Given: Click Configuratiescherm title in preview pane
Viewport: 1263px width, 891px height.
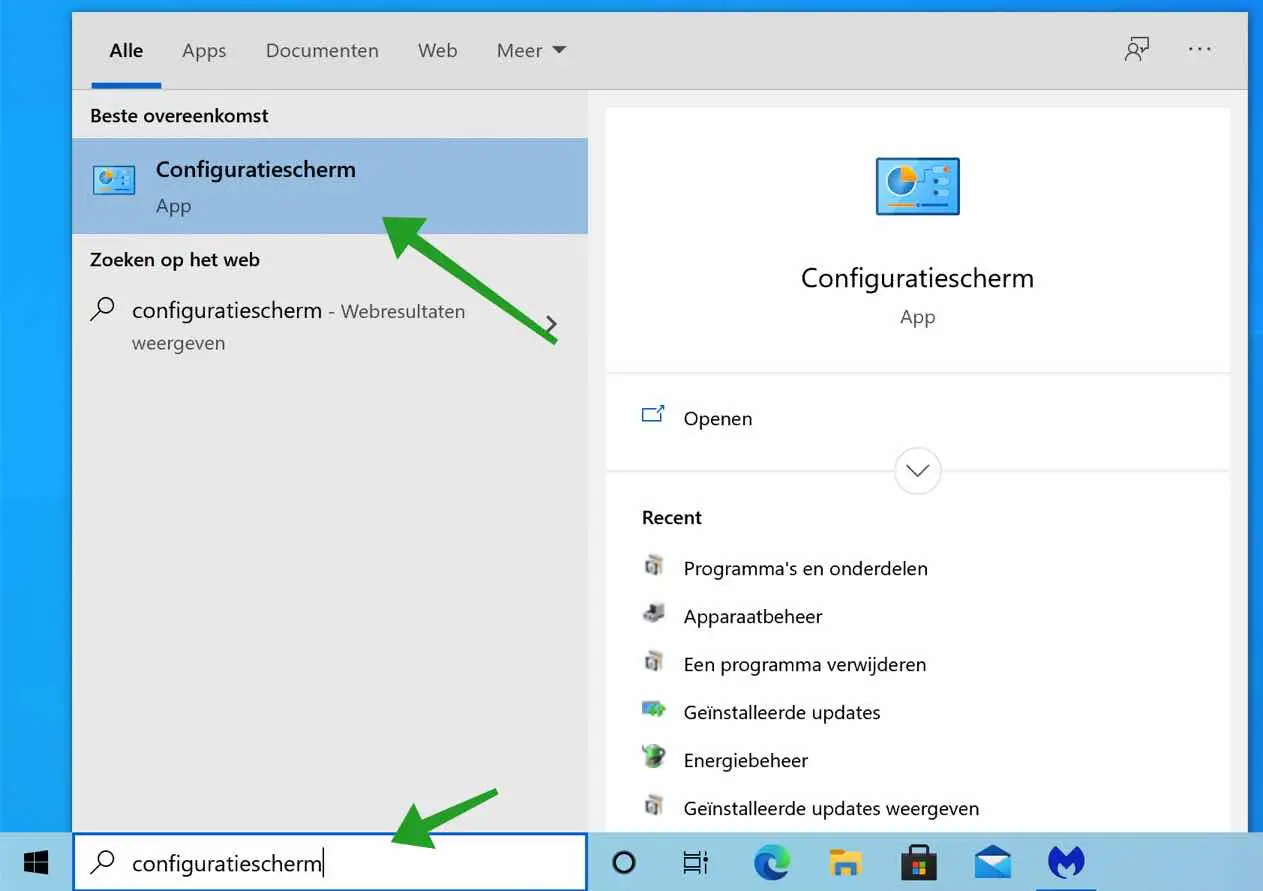Looking at the screenshot, I should pos(917,278).
